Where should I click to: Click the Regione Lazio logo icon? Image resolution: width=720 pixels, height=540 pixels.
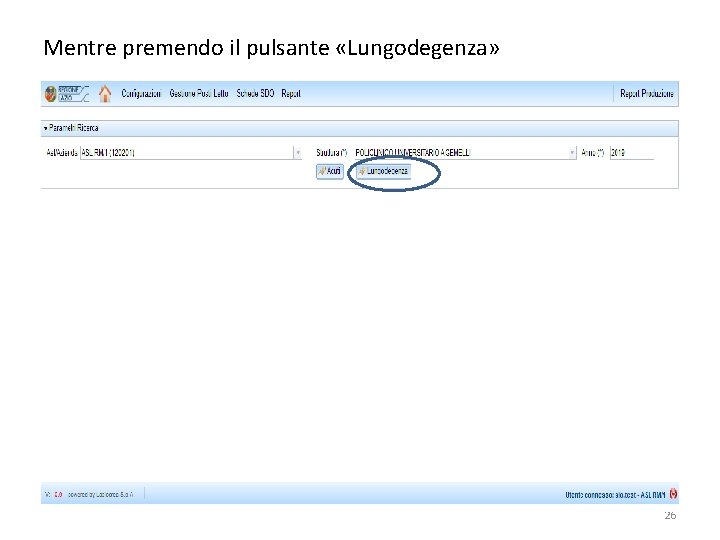tap(67, 94)
